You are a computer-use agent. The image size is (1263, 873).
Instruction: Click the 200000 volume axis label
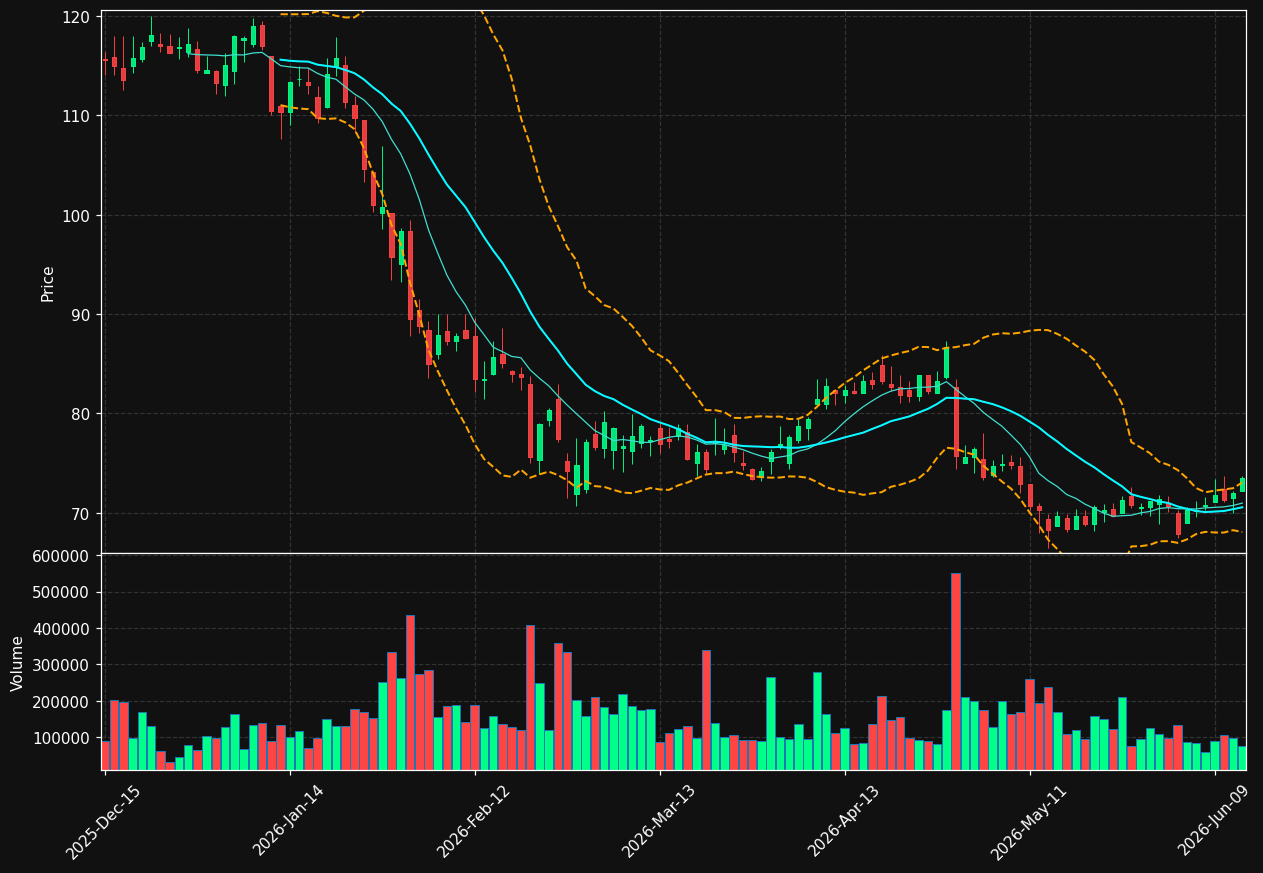(62, 702)
